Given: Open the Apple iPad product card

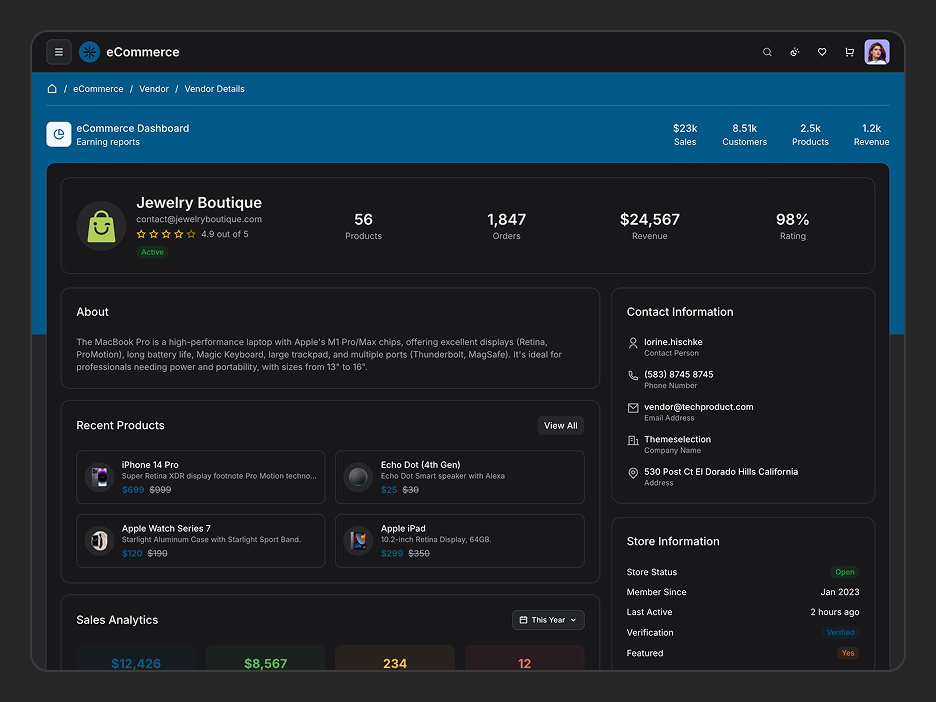Looking at the screenshot, I should pyautogui.click(x=460, y=541).
